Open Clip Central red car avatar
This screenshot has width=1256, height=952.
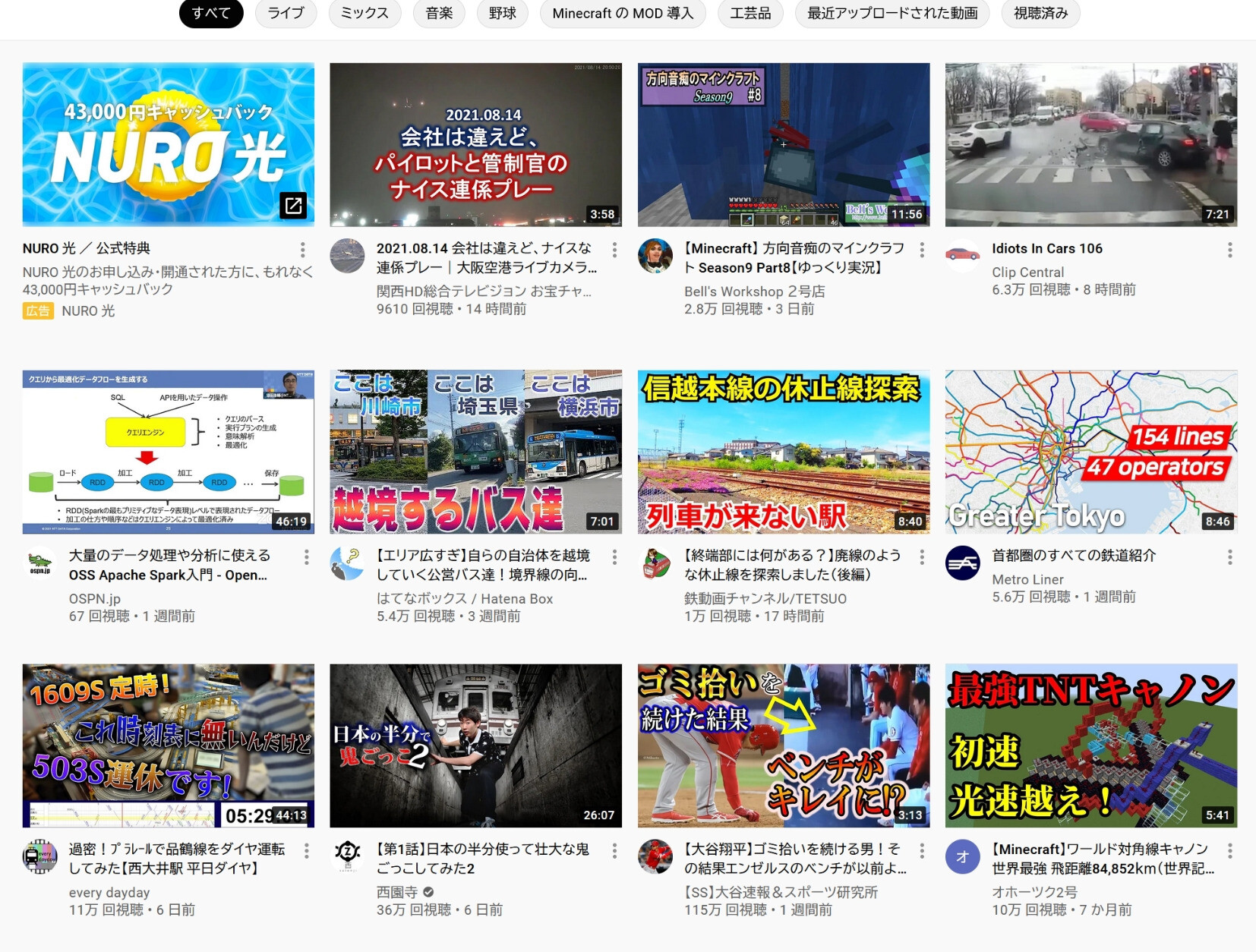tap(962, 256)
